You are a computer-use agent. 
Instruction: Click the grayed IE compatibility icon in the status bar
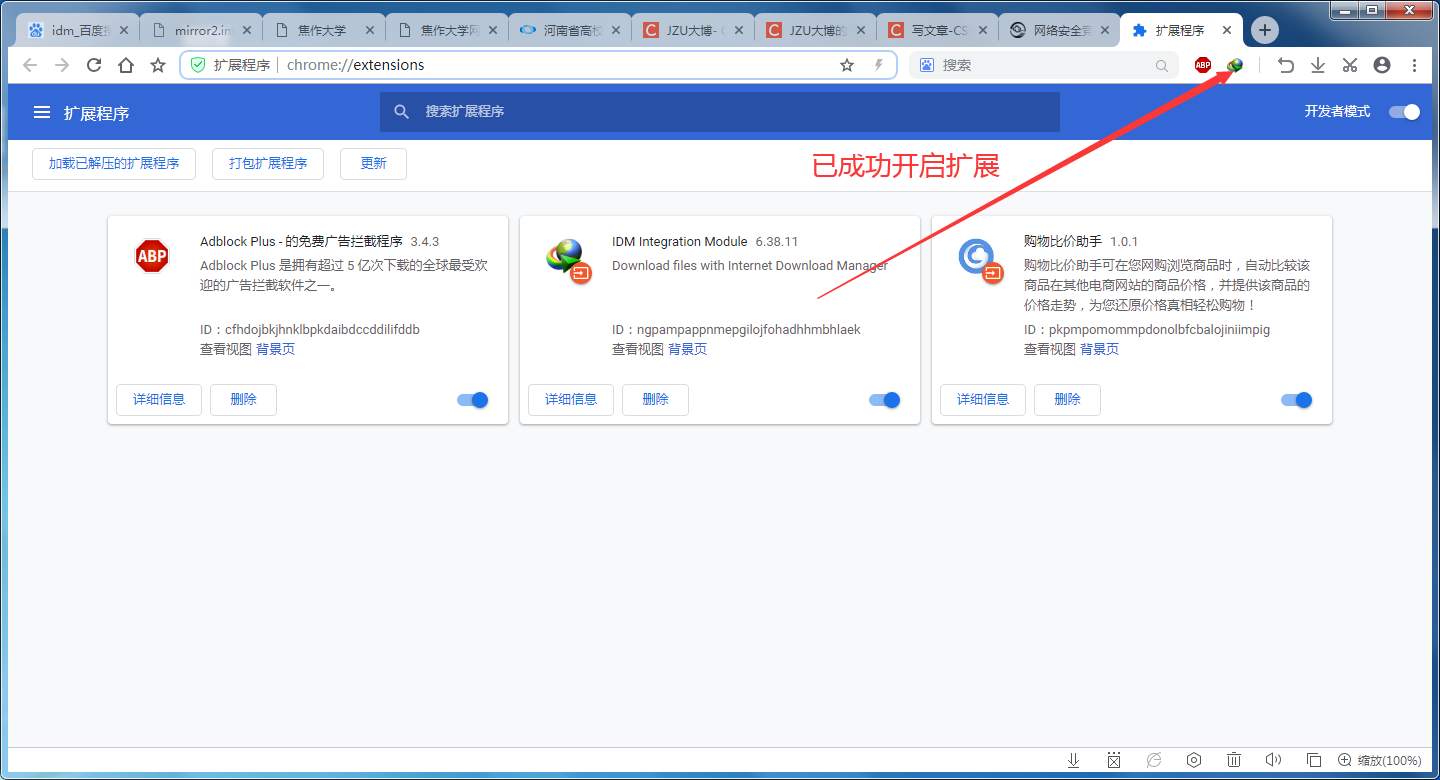pyautogui.click(x=1154, y=760)
